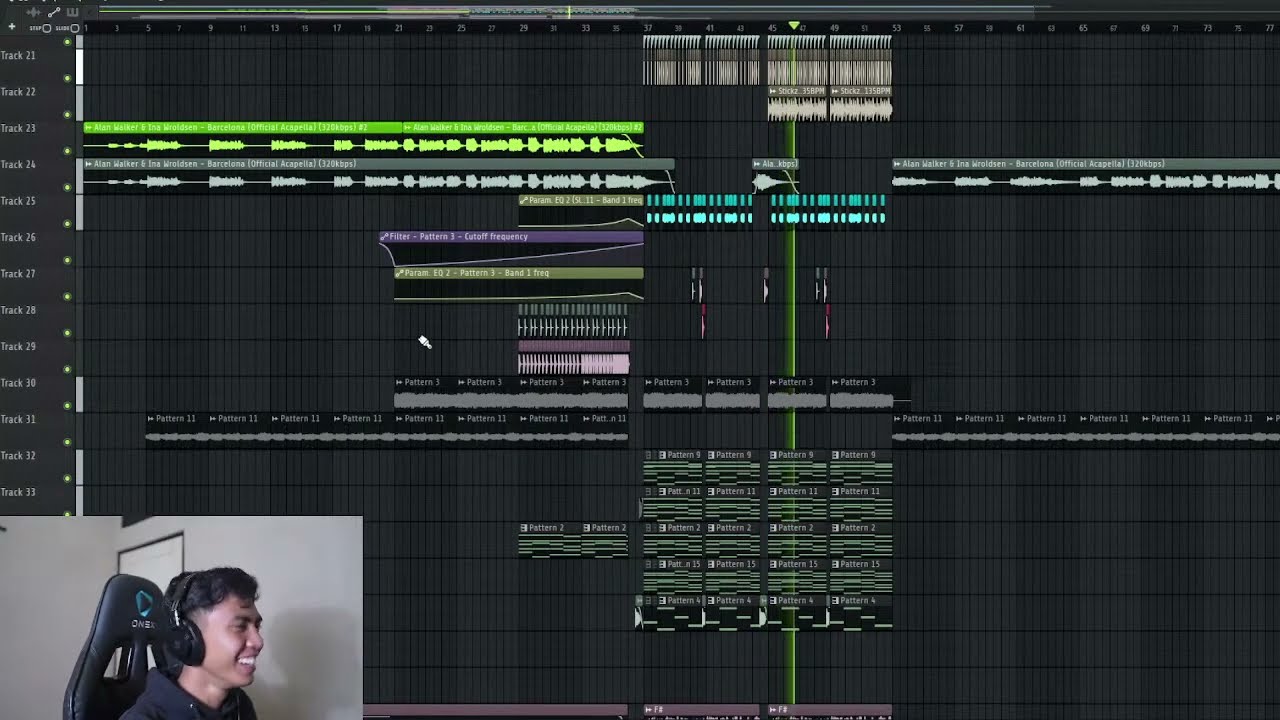Click bar 9 on the timeline ruler
Viewport: 1280px width, 720px height.
[x=211, y=28]
